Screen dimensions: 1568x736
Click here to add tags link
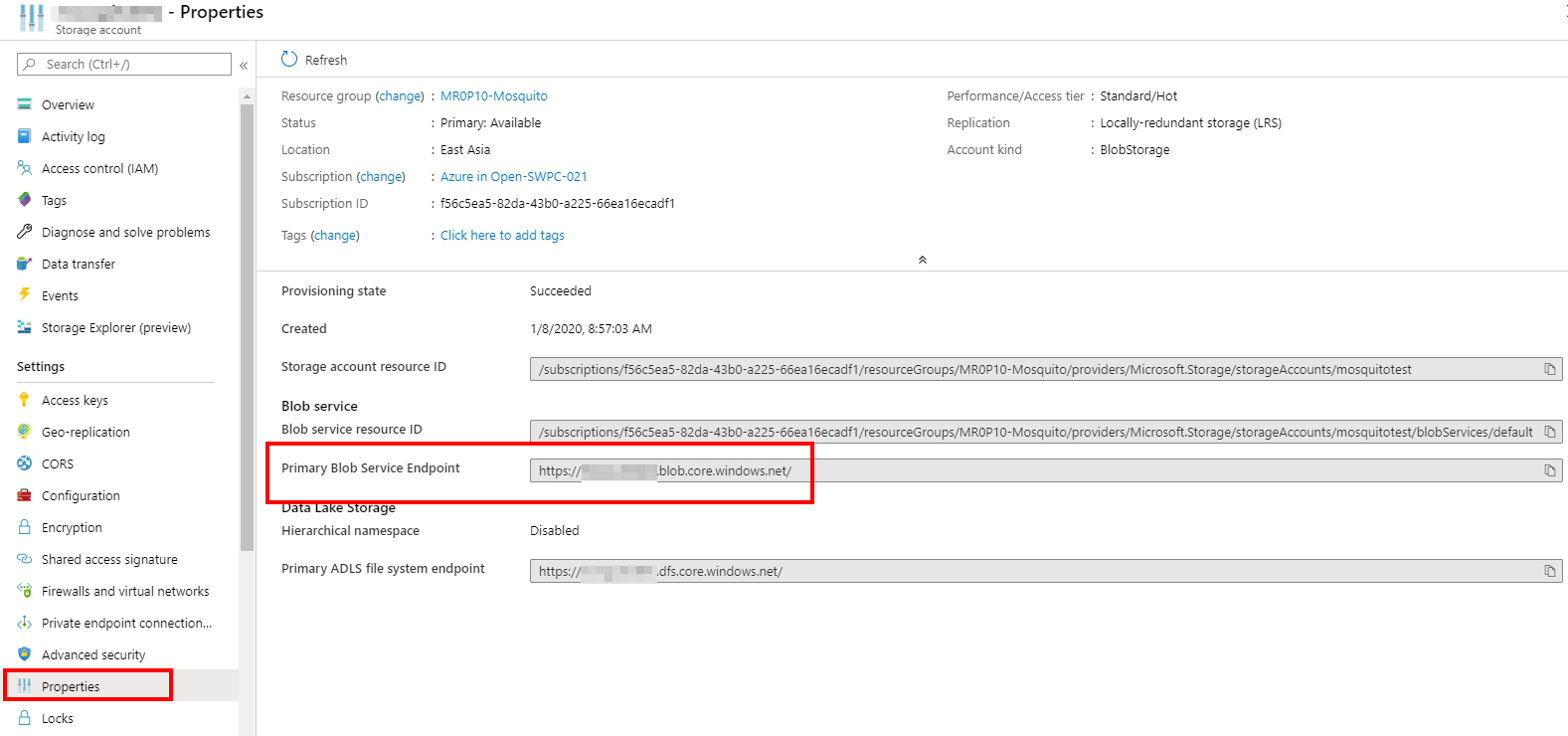[x=502, y=236]
